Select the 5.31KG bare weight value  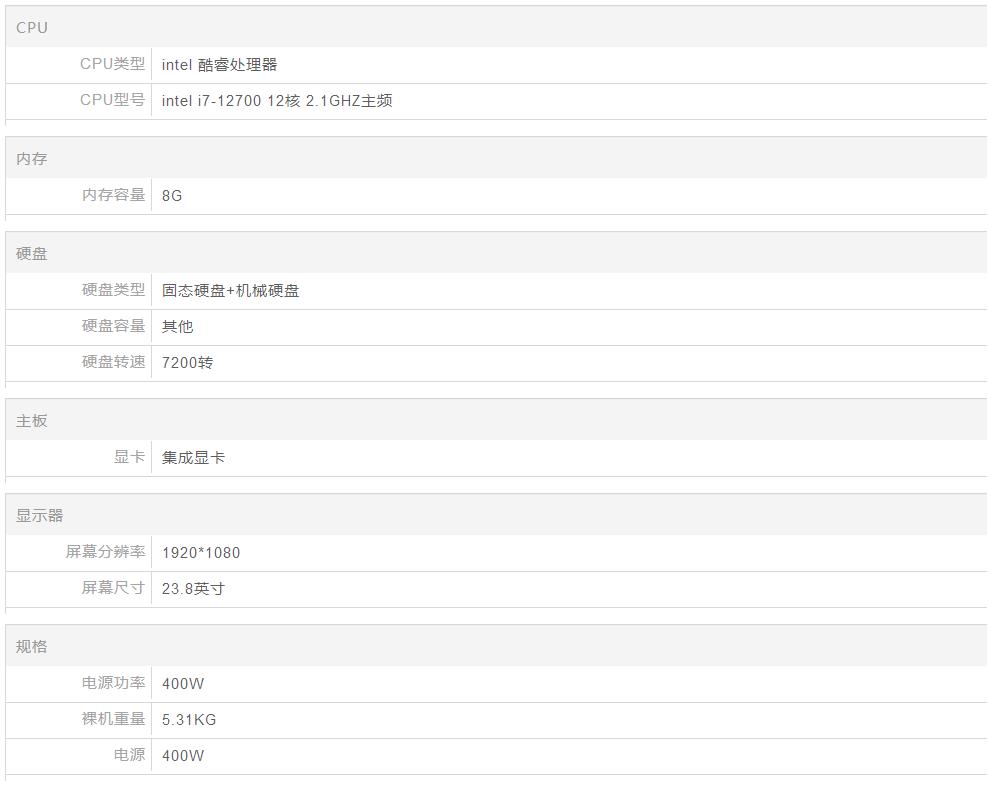coord(189,720)
